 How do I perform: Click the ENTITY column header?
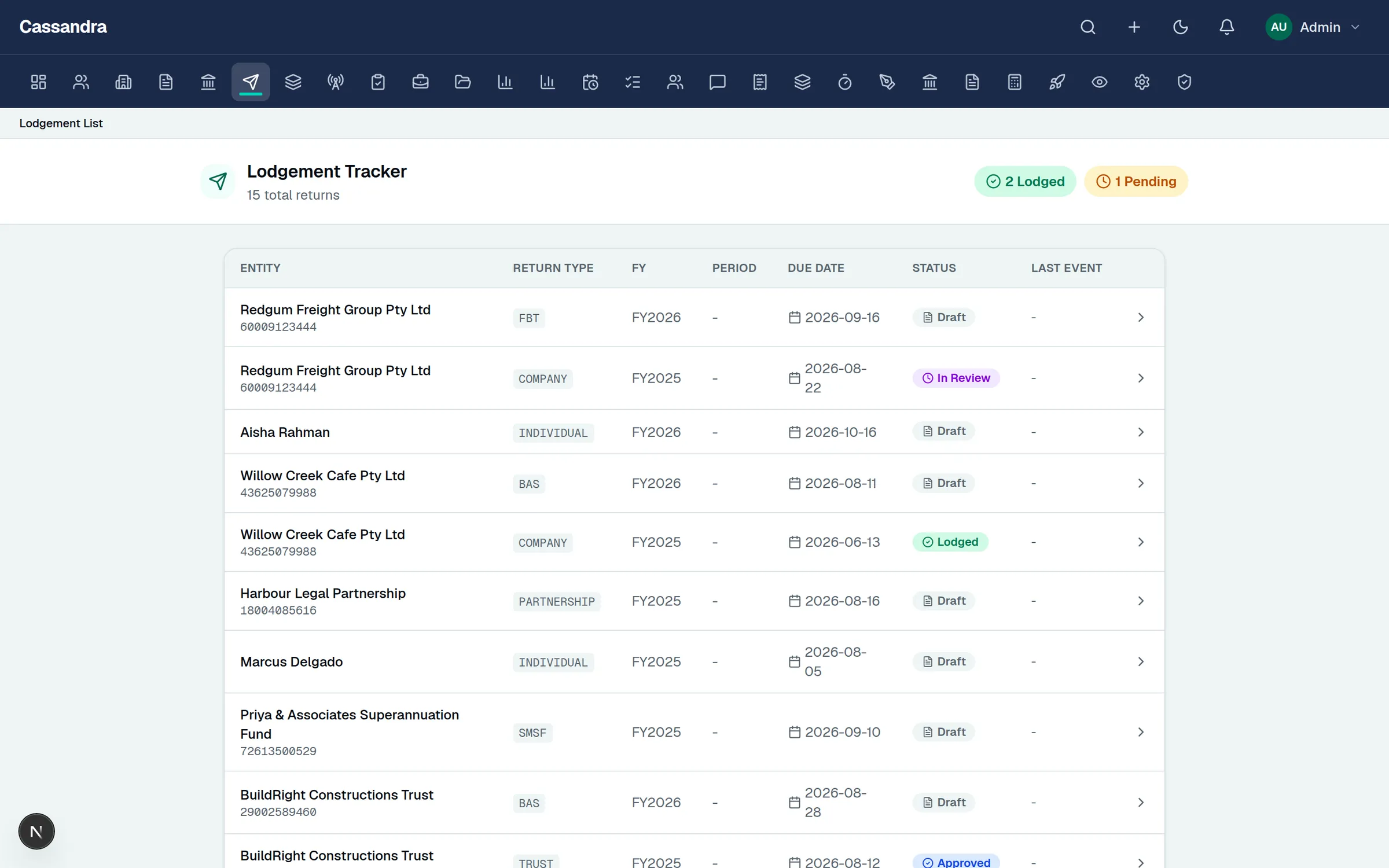coord(260,268)
